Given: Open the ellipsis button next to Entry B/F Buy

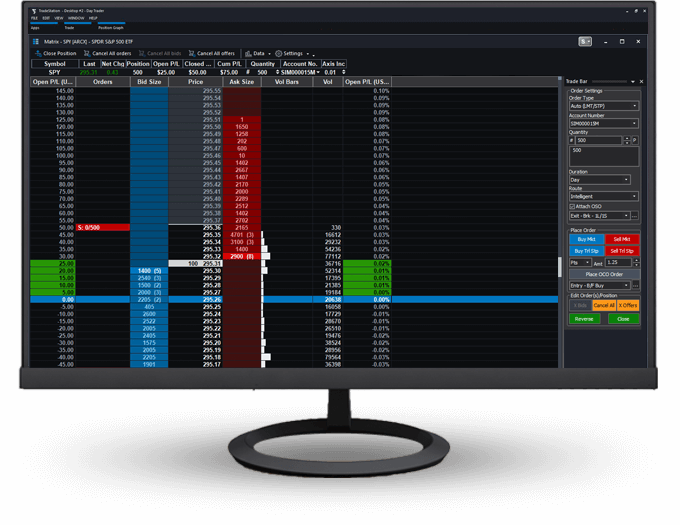Looking at the screenshot, I should click(x=635, y=285).
